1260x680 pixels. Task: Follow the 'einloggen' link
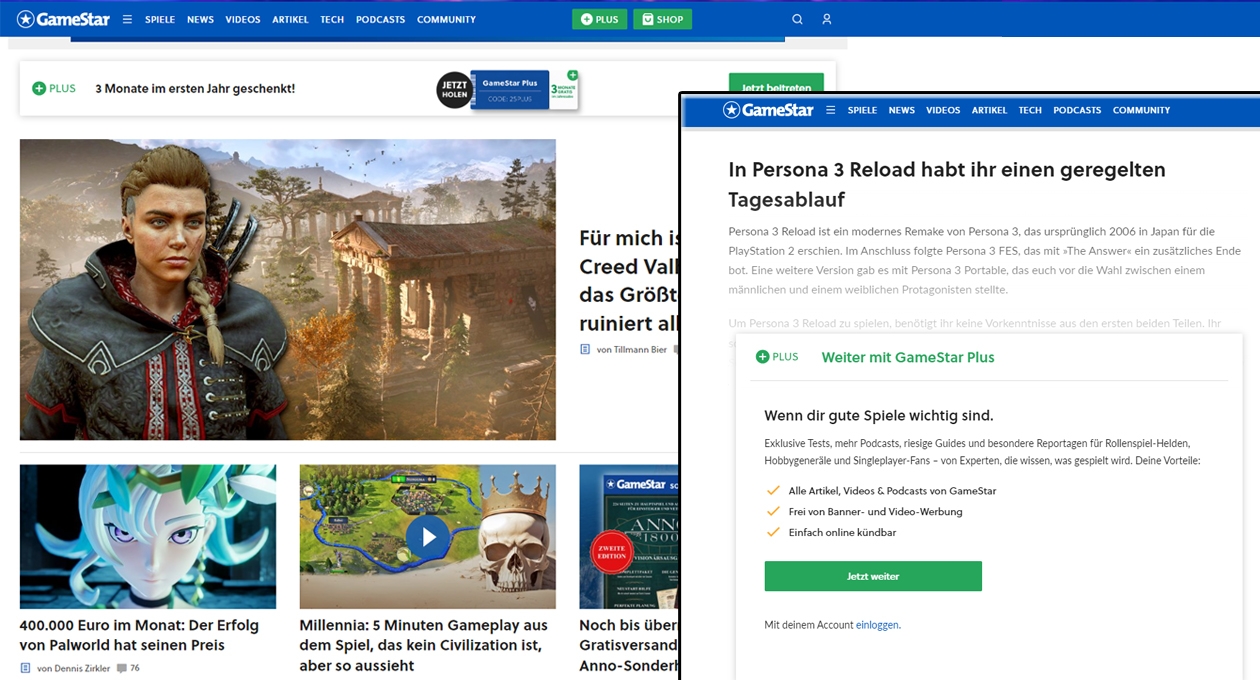click(877, 625)
